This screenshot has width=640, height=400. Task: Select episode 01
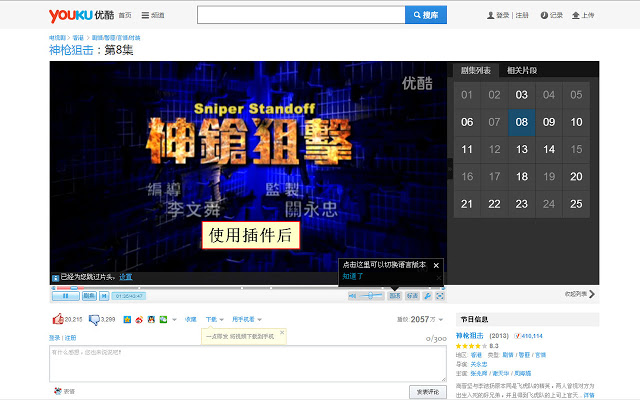(x=467, y=95)
